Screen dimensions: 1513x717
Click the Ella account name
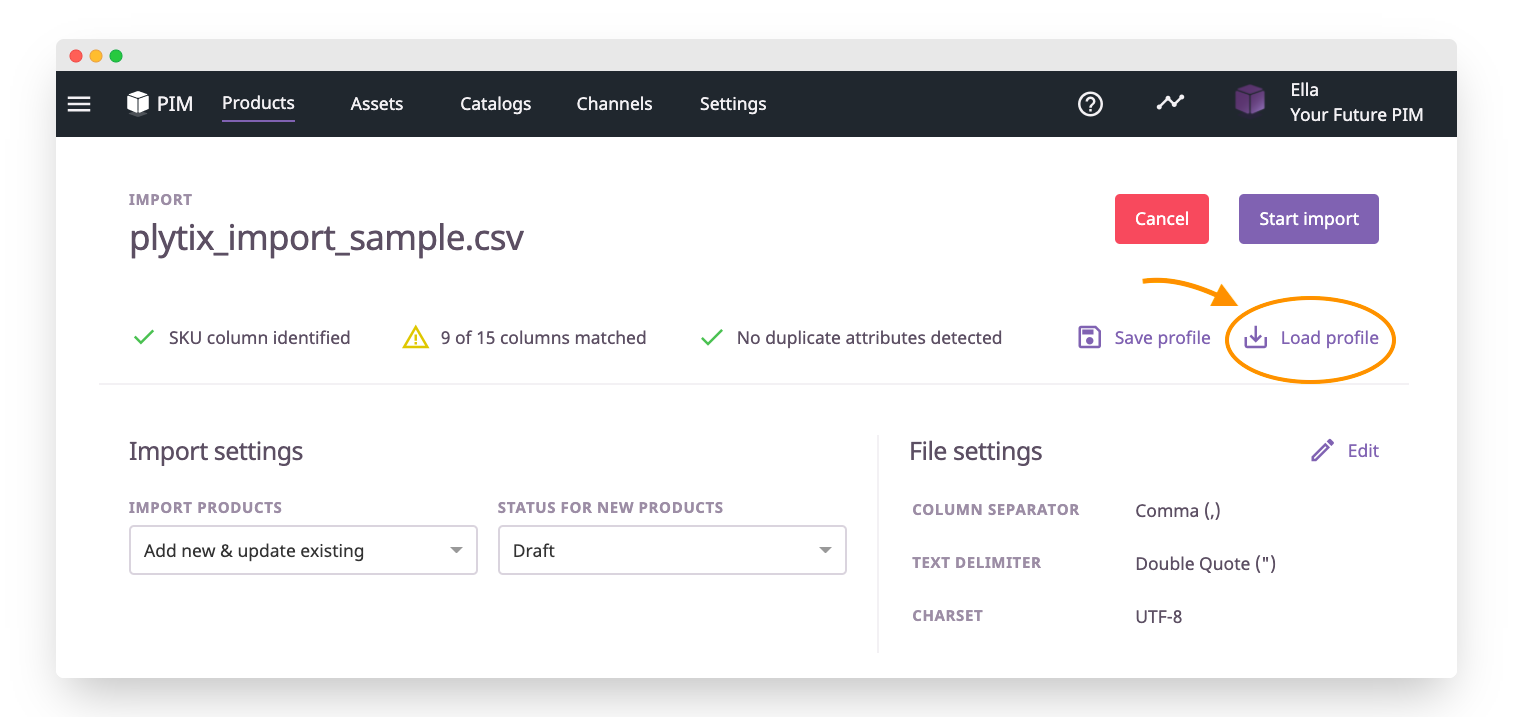[x=1304, y=91]
